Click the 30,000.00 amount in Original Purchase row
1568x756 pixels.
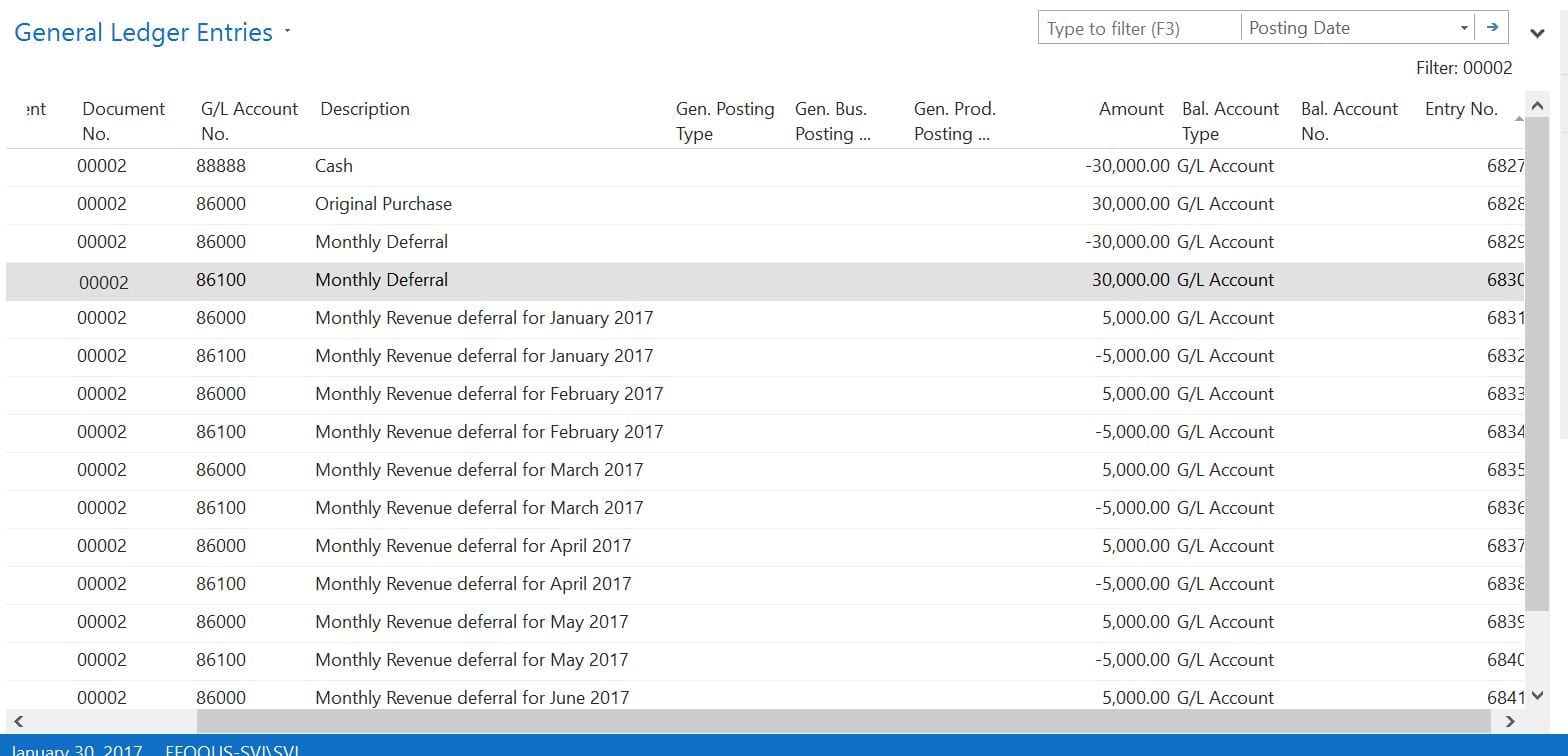tap(1130, 204)
